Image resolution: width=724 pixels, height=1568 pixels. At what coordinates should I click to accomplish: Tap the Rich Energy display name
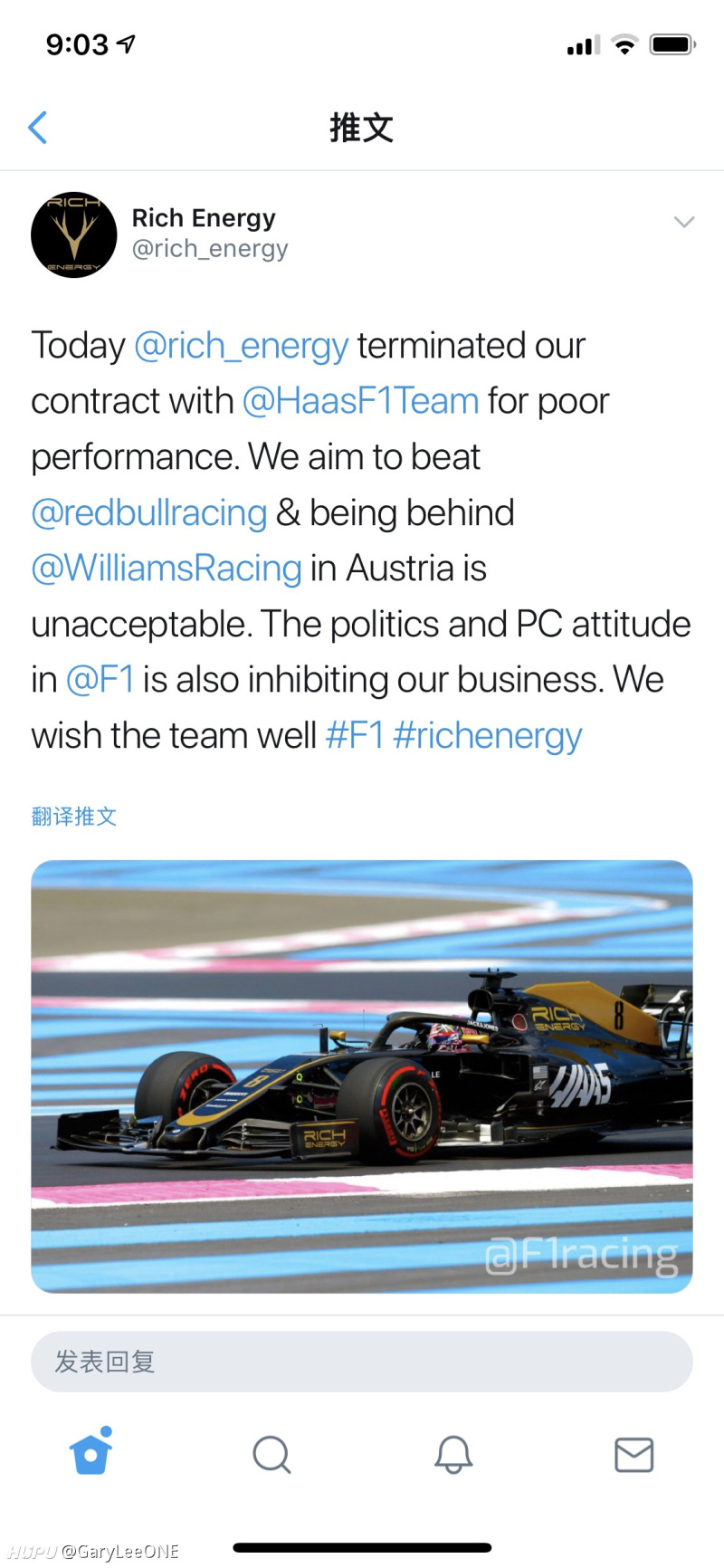pyautogui.click(x=204, y=218)
